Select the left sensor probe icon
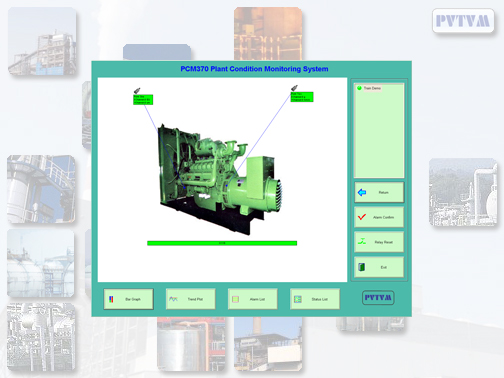The image size is (504, 378). [137, 91]
